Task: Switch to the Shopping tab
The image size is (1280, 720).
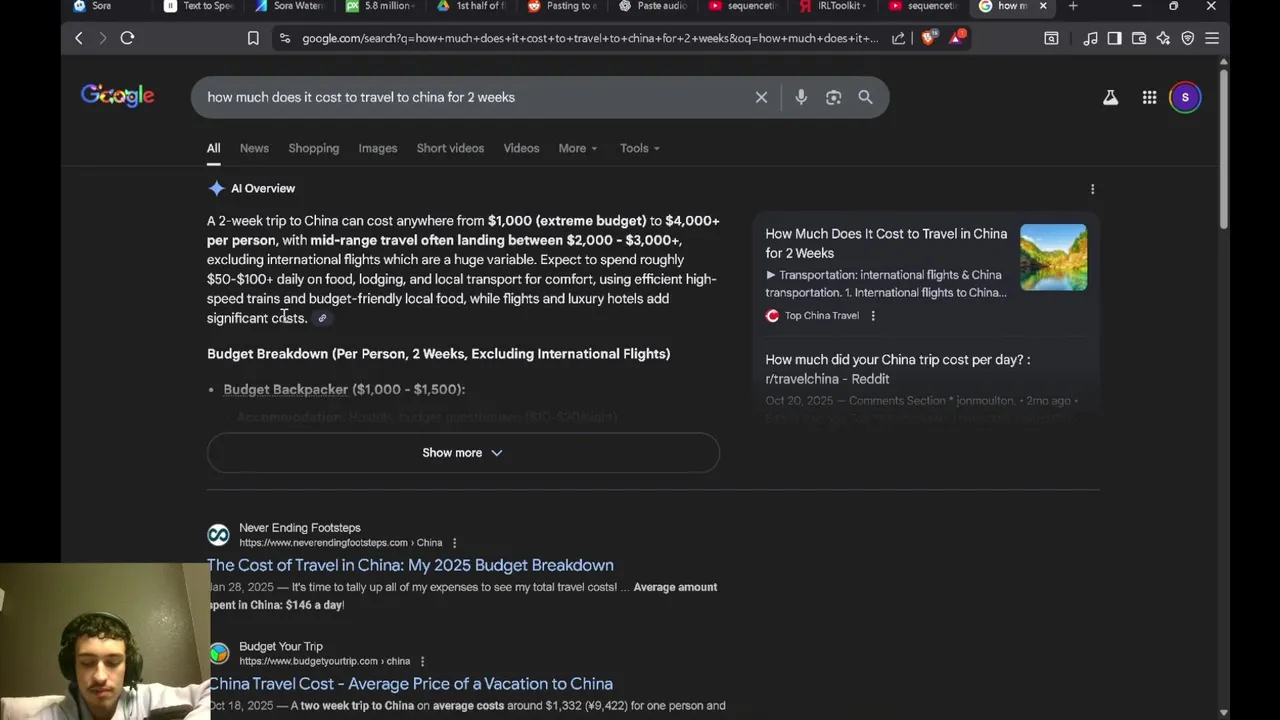Action: 314,148
